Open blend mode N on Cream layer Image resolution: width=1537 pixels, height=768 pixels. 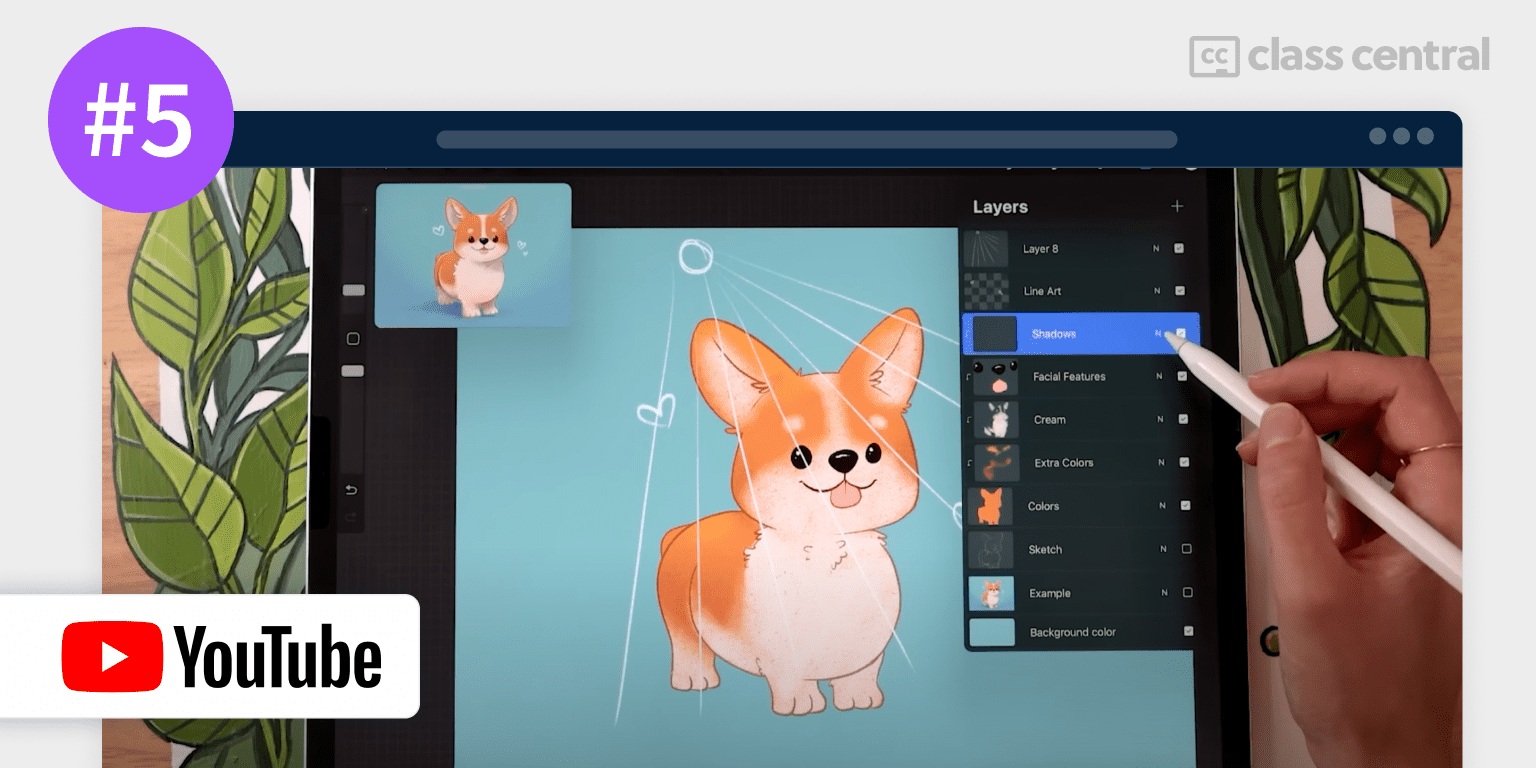pyautogui.click(x=1160, y=420)
